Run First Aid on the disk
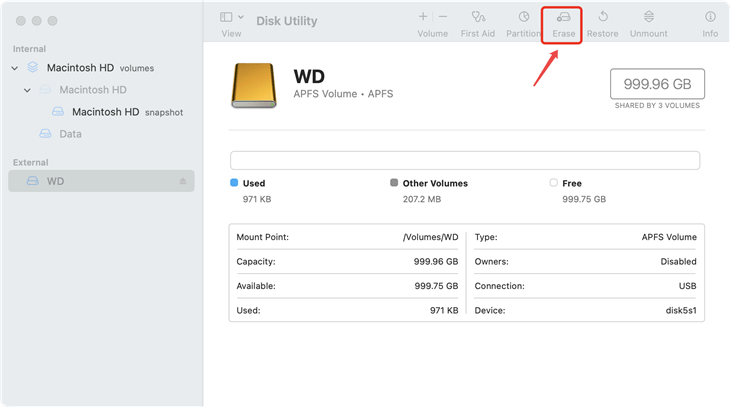Image resolution: width=730 pixels, height=407 pixels. pos(477,18)
